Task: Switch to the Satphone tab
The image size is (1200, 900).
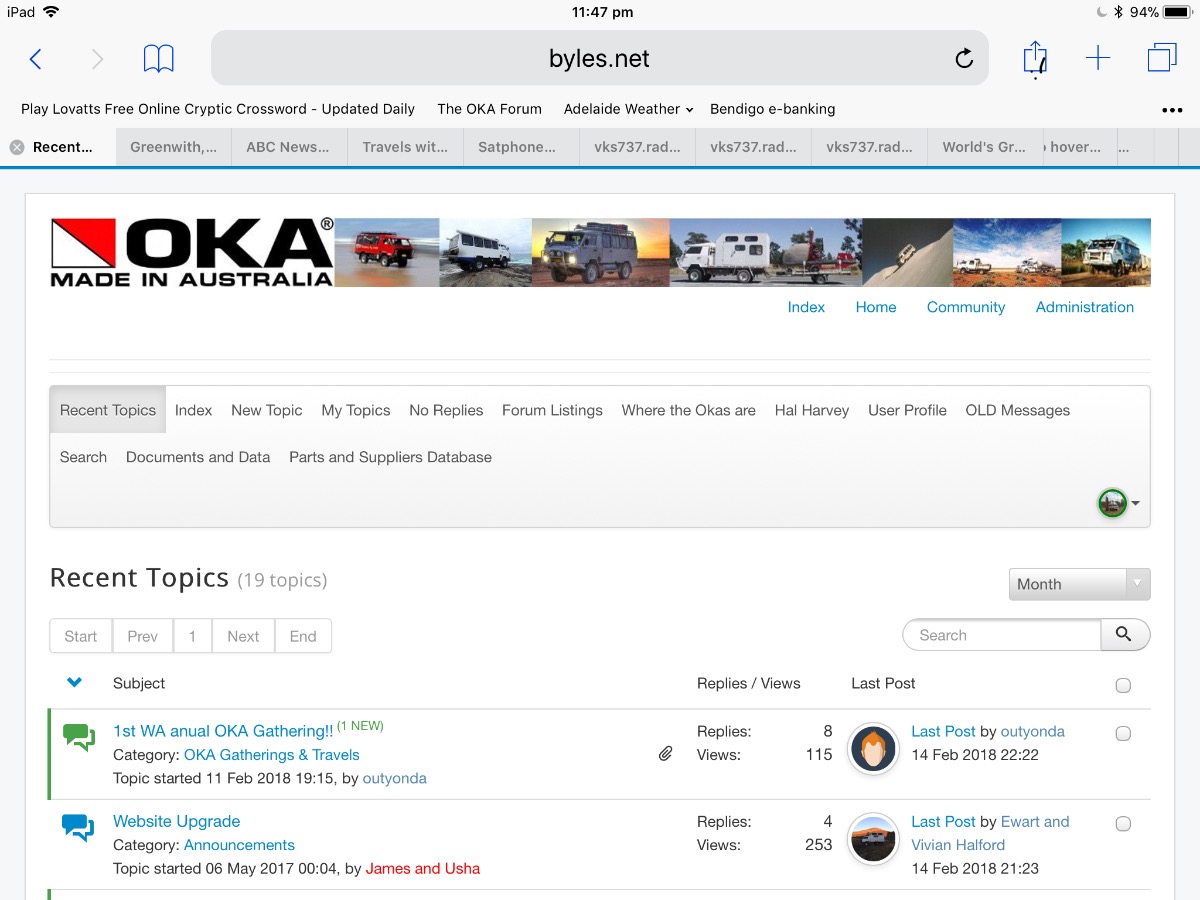Action: 521,147
